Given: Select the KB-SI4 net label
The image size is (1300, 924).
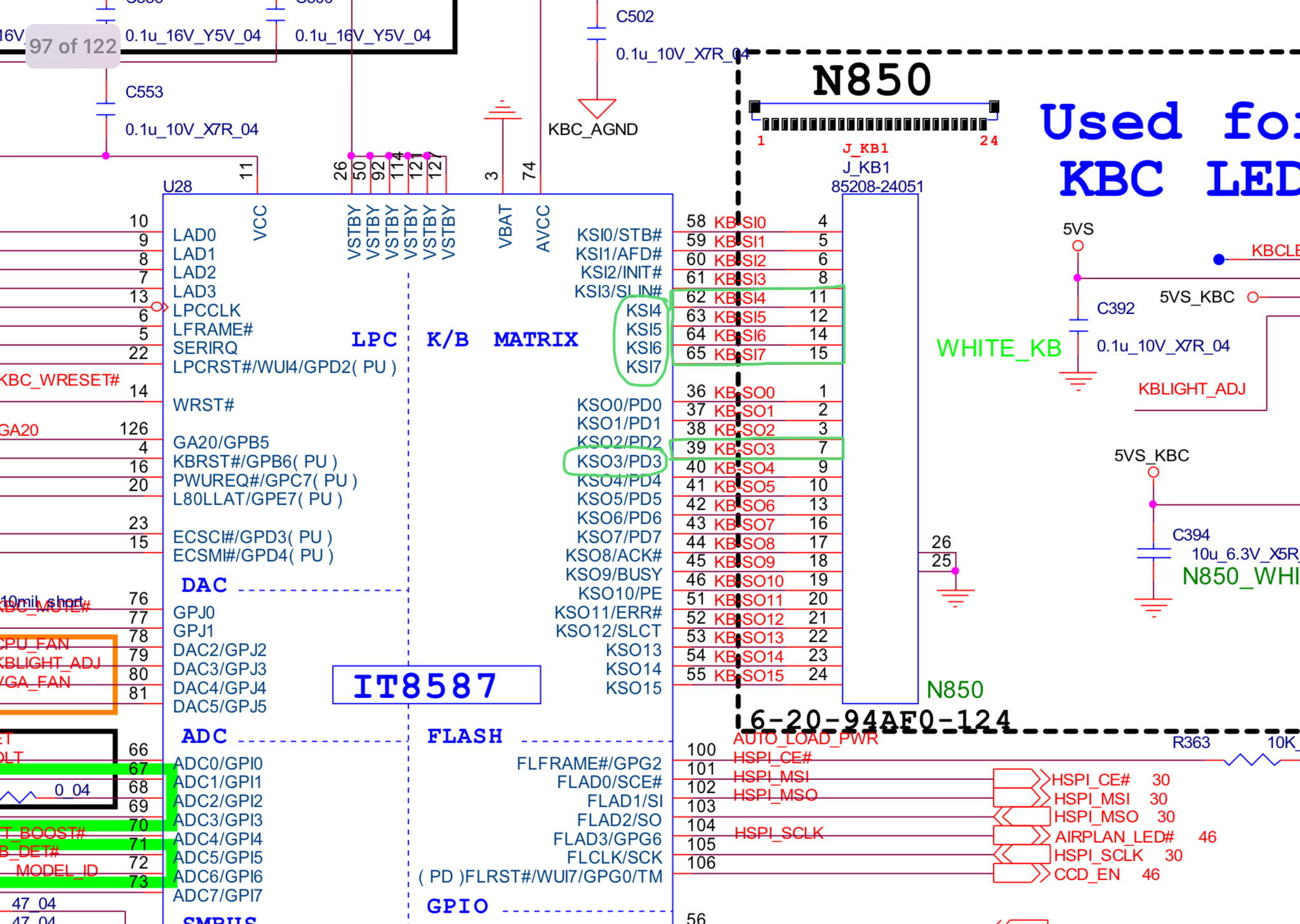Looking at the screenshot, I should coord(740,298).
